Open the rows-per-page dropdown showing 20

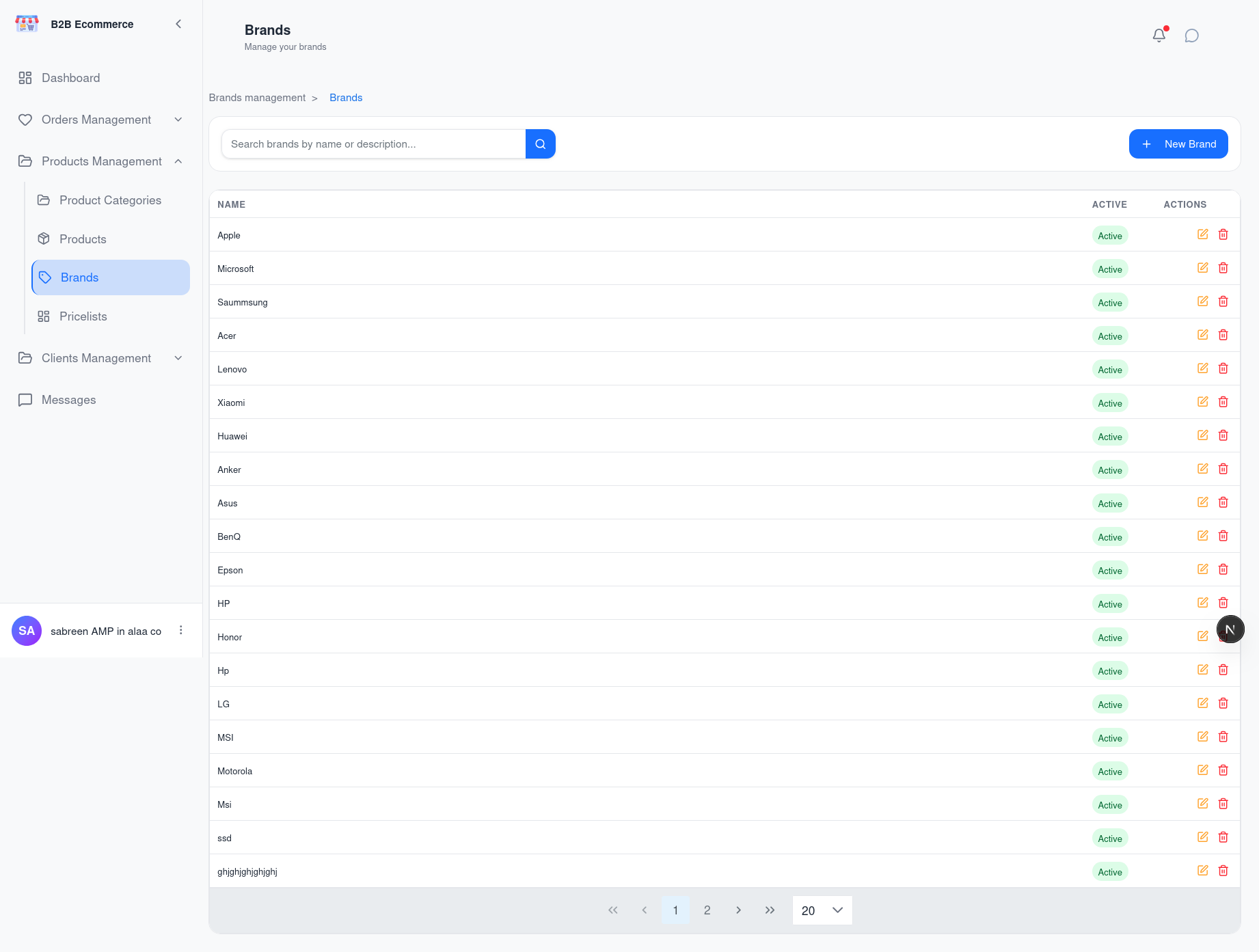click(822, 910)
